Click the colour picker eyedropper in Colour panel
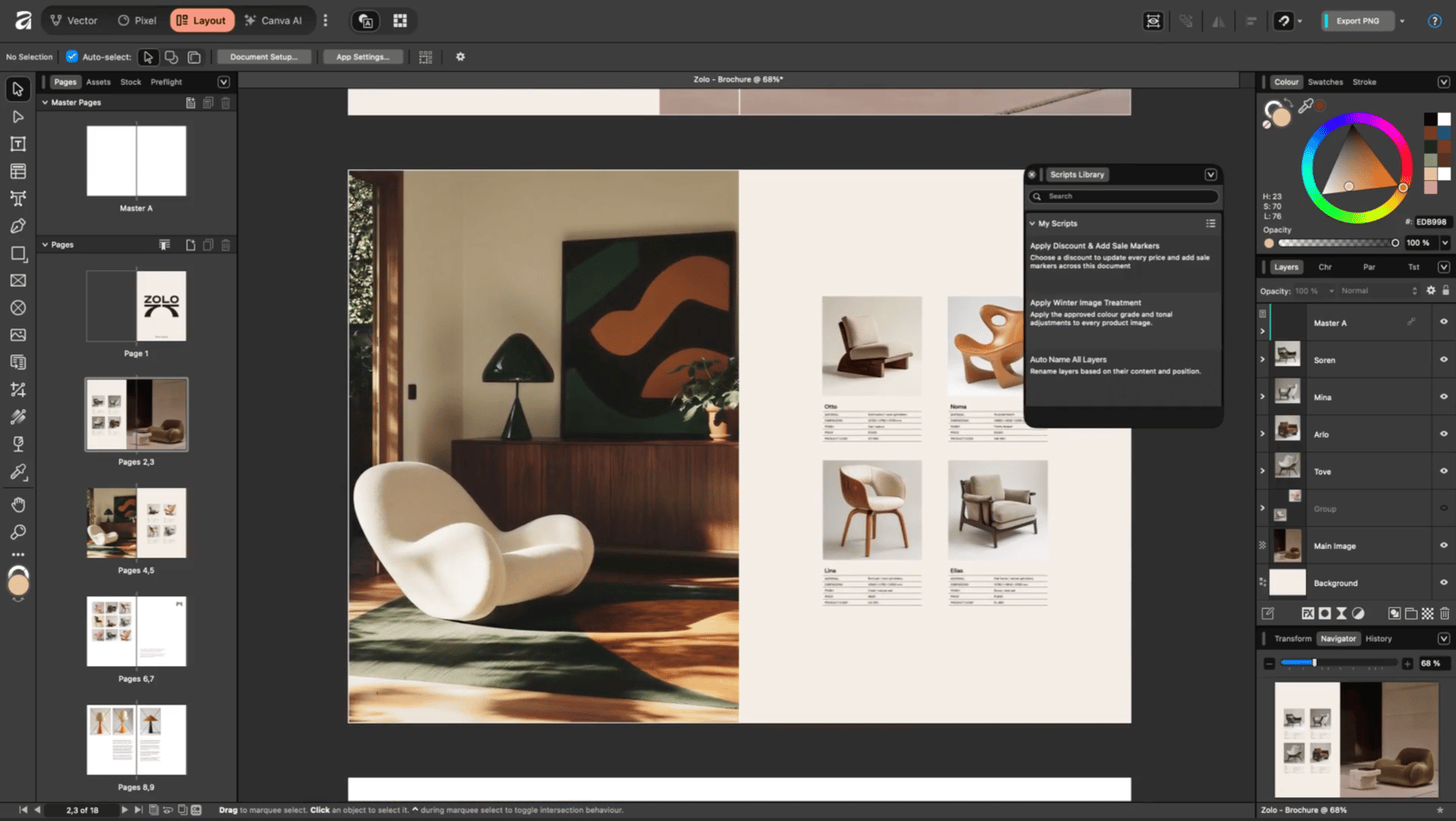This screenshot has height=821, width=1456. pos(1306,106)
